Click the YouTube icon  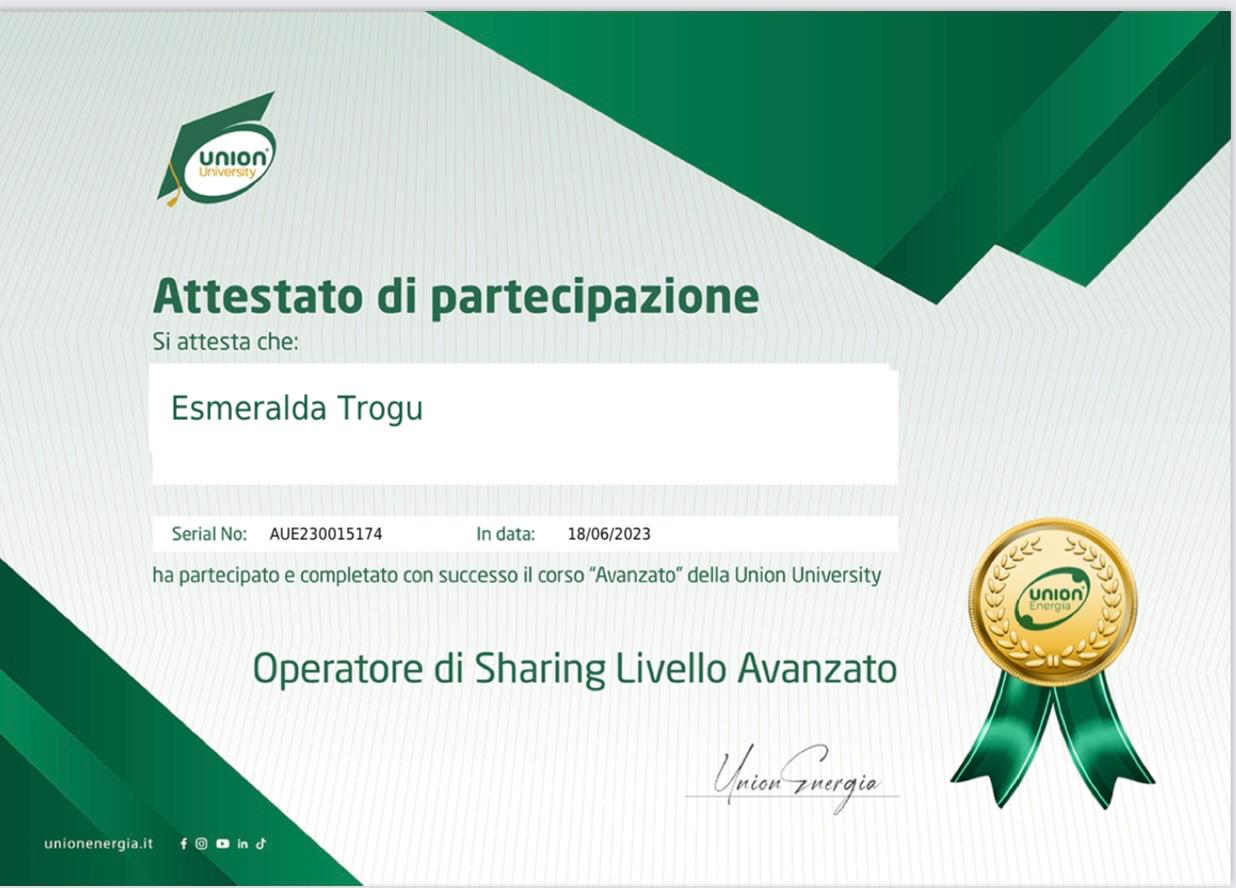[222, 843]
